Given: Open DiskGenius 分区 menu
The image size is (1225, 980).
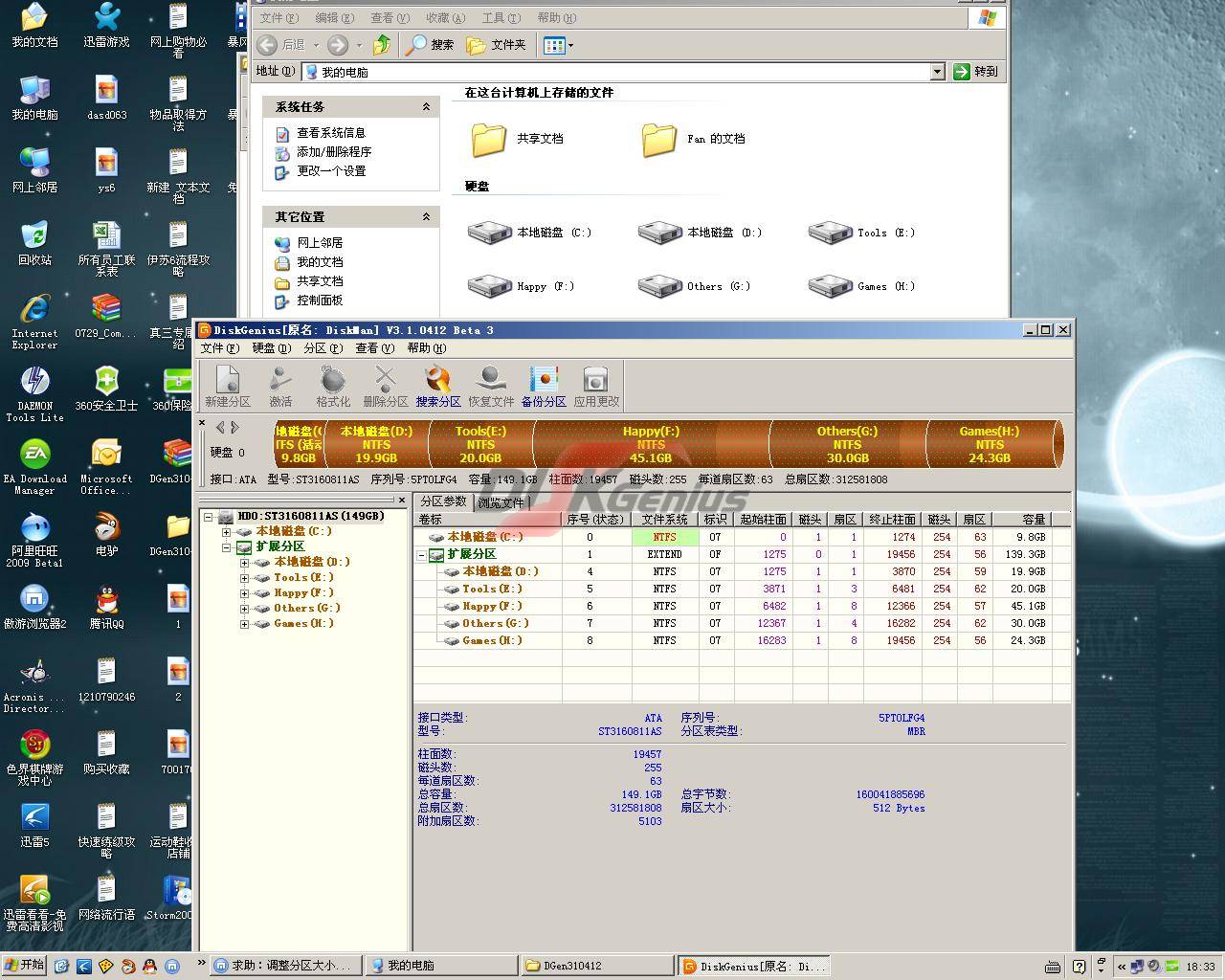Looking at the screenshot, I should click(x=323, y=348).
